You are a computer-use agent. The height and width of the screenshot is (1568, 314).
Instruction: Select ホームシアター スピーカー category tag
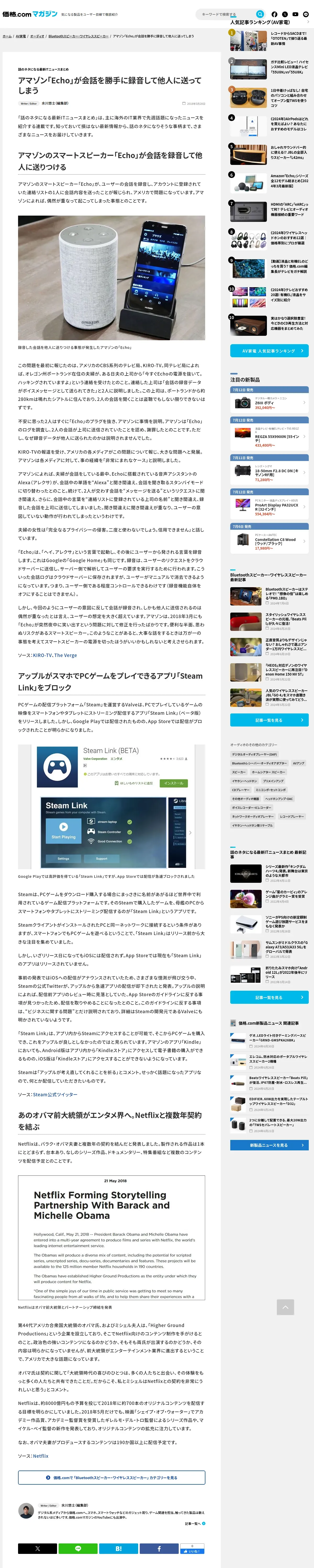[268, 772]
